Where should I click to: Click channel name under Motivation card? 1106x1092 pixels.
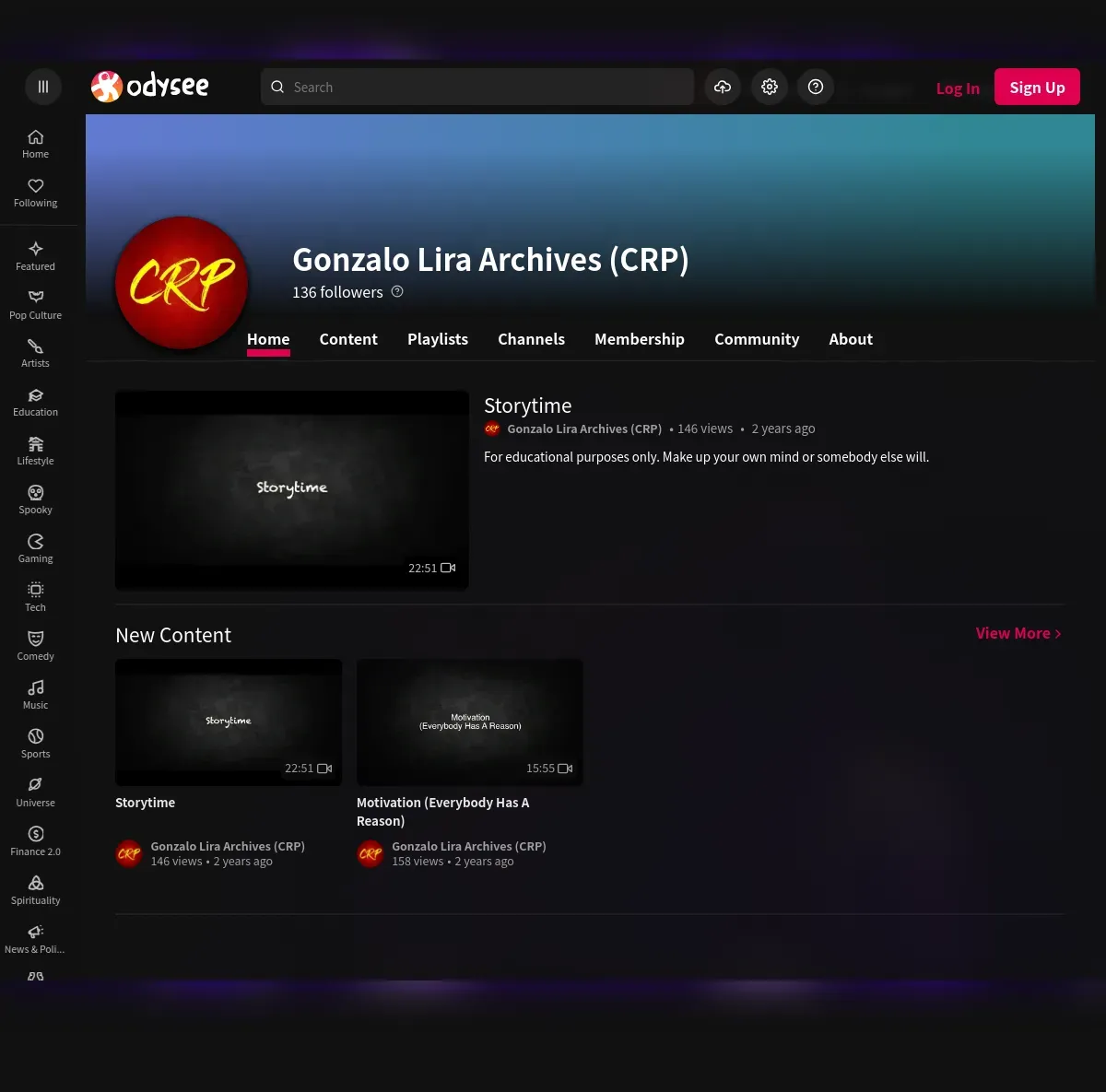[x=469, y=846]
